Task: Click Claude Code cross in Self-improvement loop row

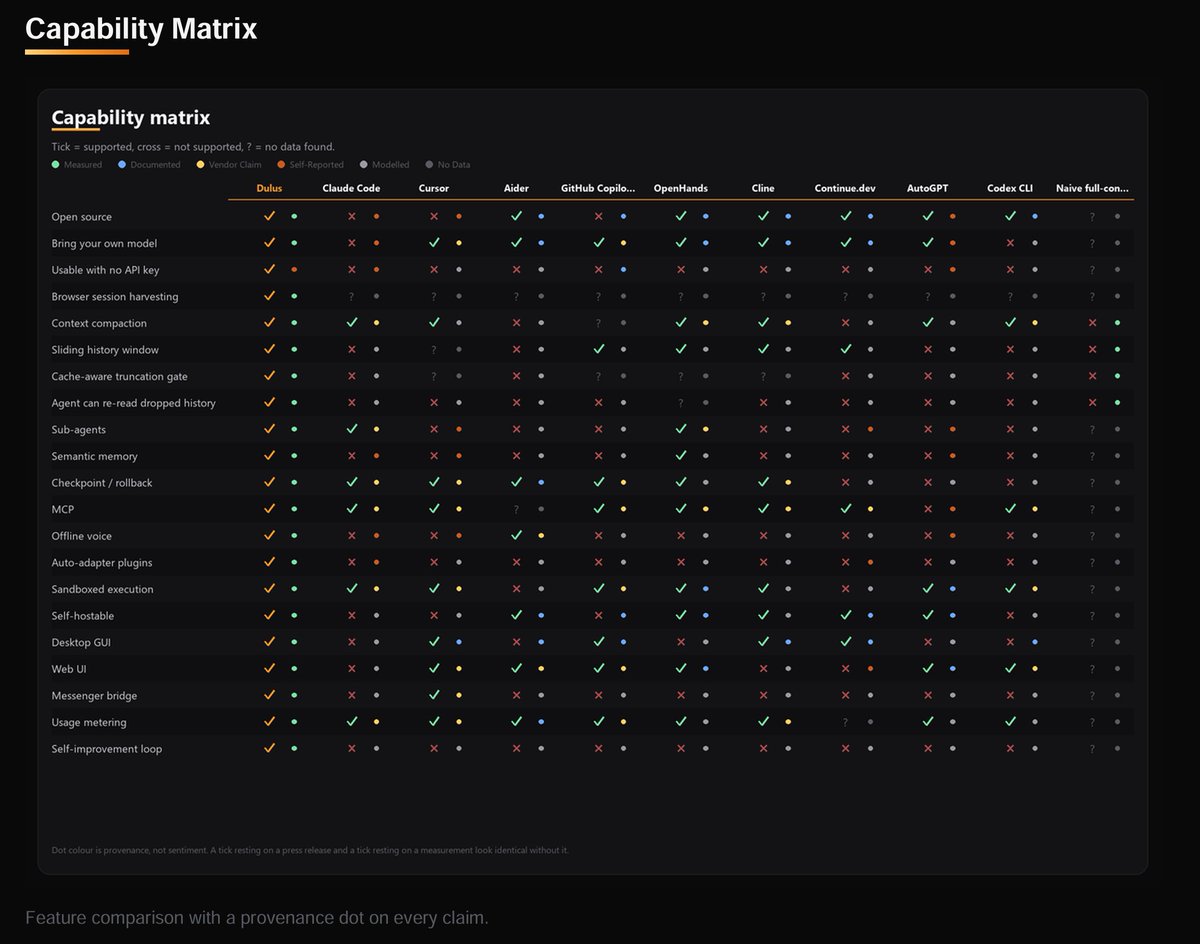Action: [x=352, y=748]
